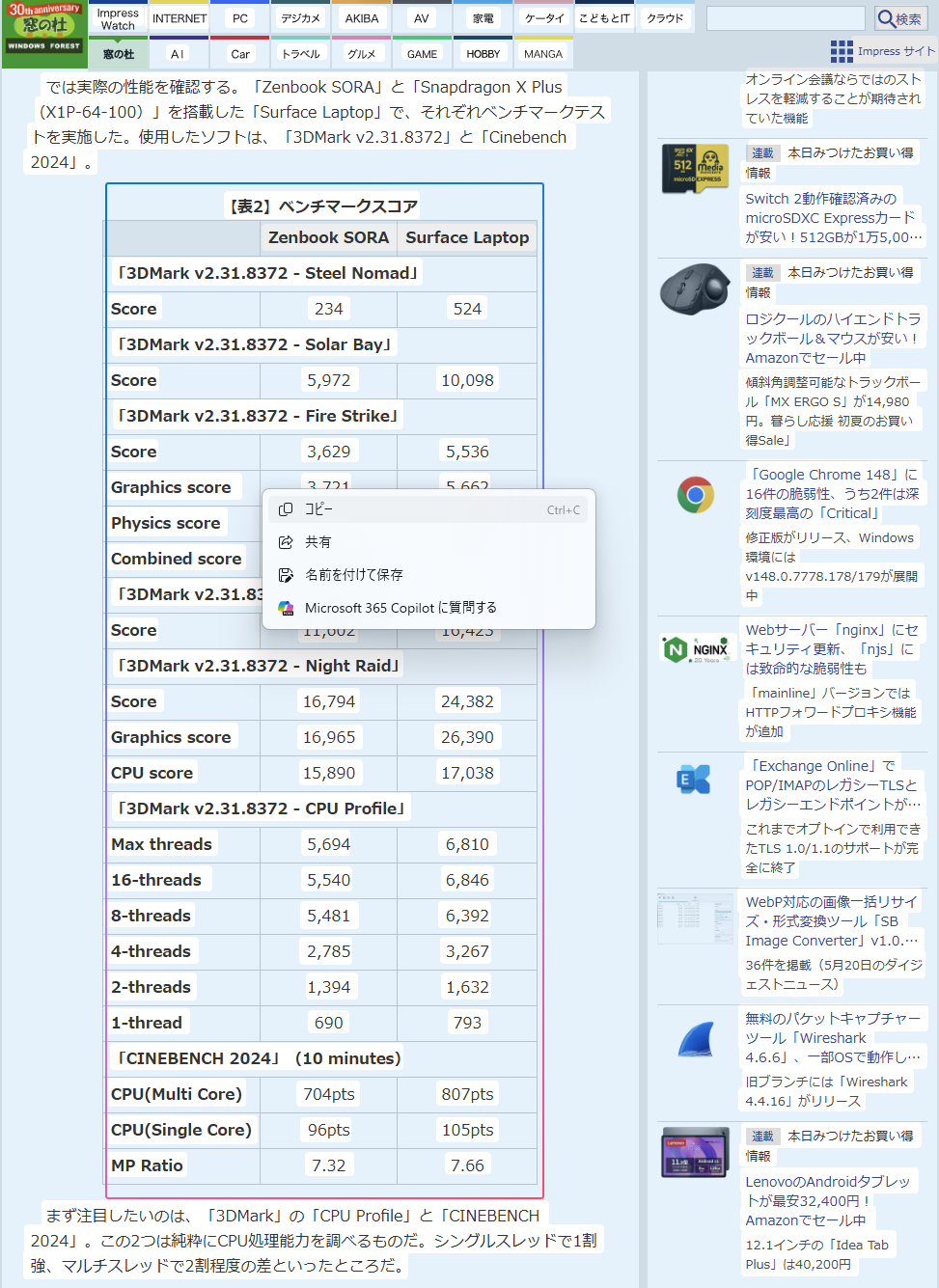
Task: Open the Lenovo Android tablet sale article
Action: [830, 1200]
